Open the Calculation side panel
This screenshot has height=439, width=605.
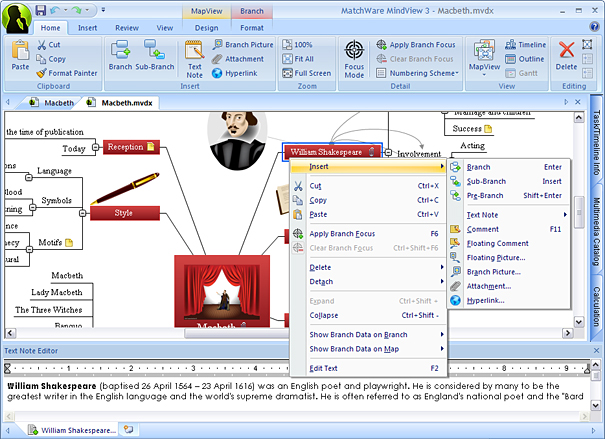(597, 306)
